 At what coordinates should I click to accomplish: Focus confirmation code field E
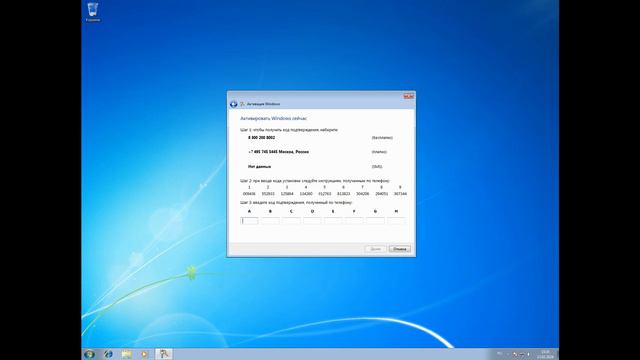tap(333, 221)
